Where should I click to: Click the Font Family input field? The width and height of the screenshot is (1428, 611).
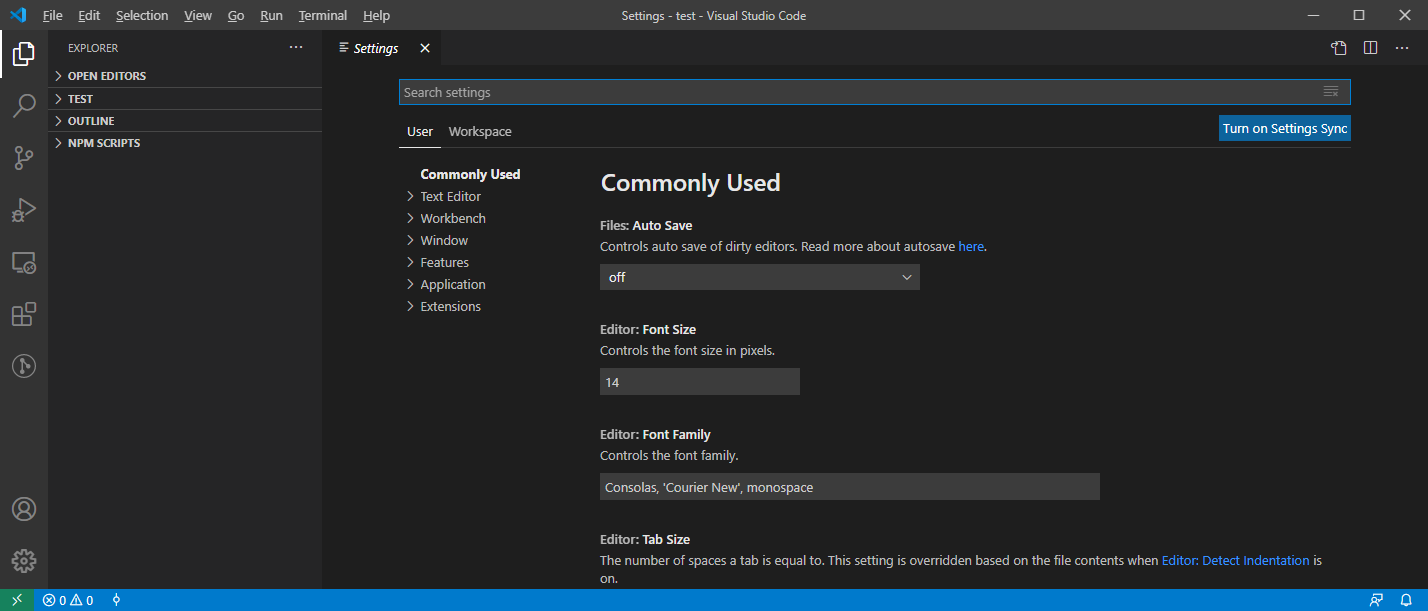(850, 487)
